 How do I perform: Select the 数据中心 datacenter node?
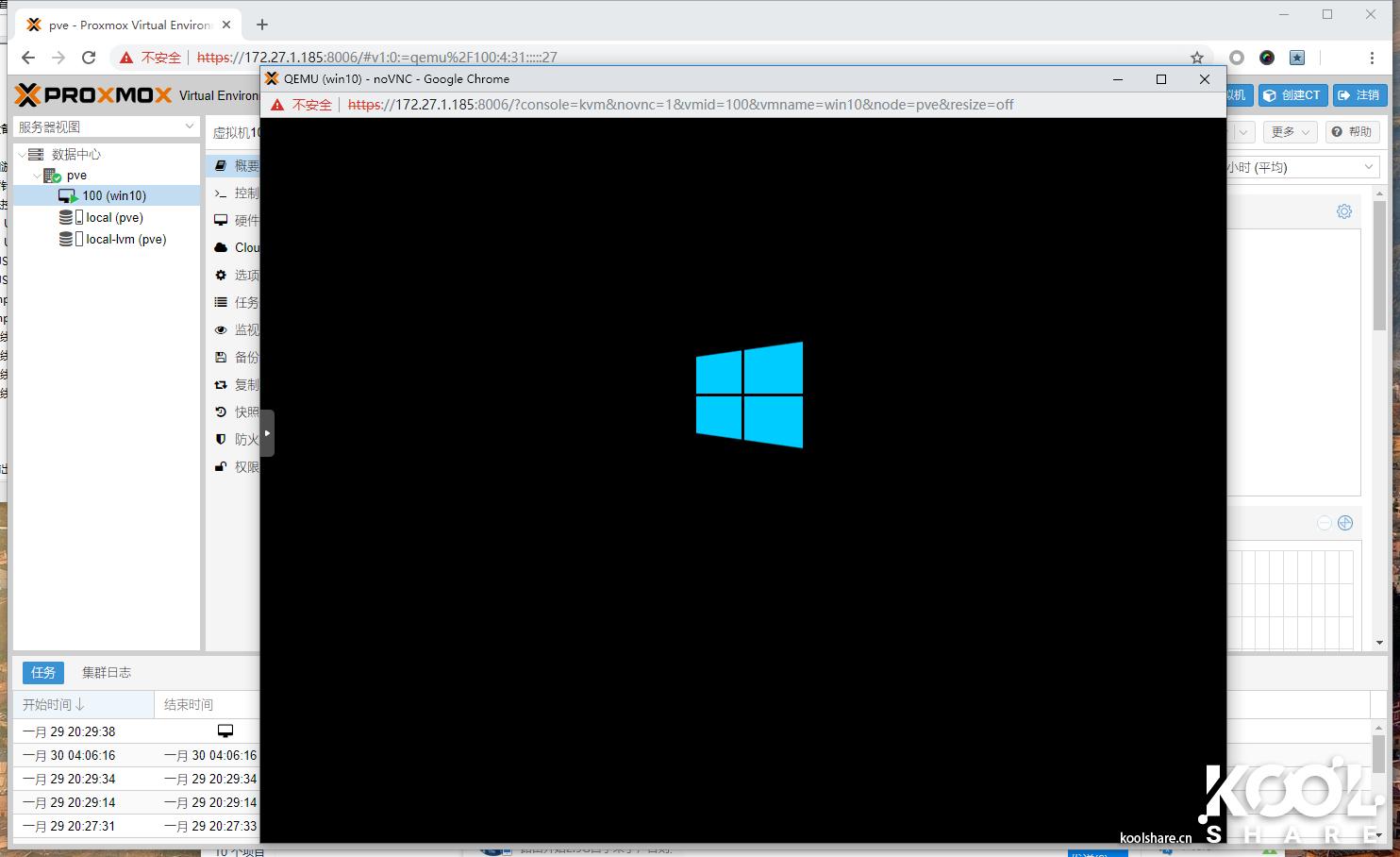pyautogui.click(x=107, y=154)
